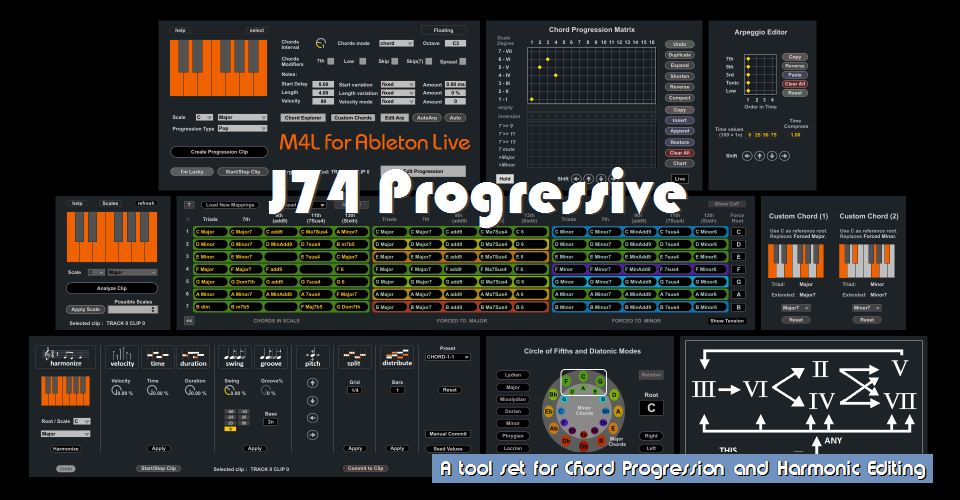Screen dimensions: 960x500
Task: Toggle Force Root for row D
Action: (738, 245)
